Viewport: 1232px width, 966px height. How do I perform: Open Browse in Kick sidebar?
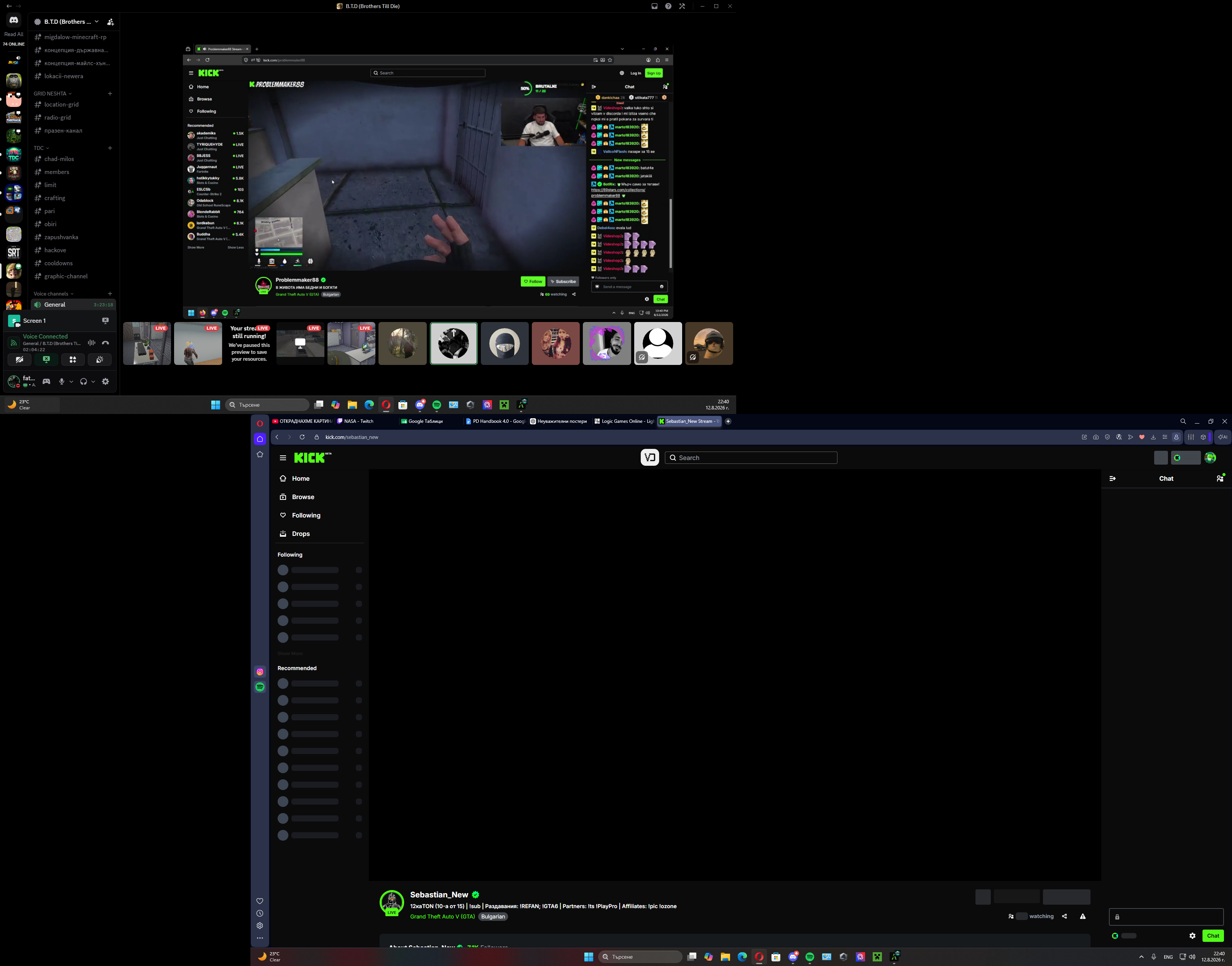tap(319, 497)
